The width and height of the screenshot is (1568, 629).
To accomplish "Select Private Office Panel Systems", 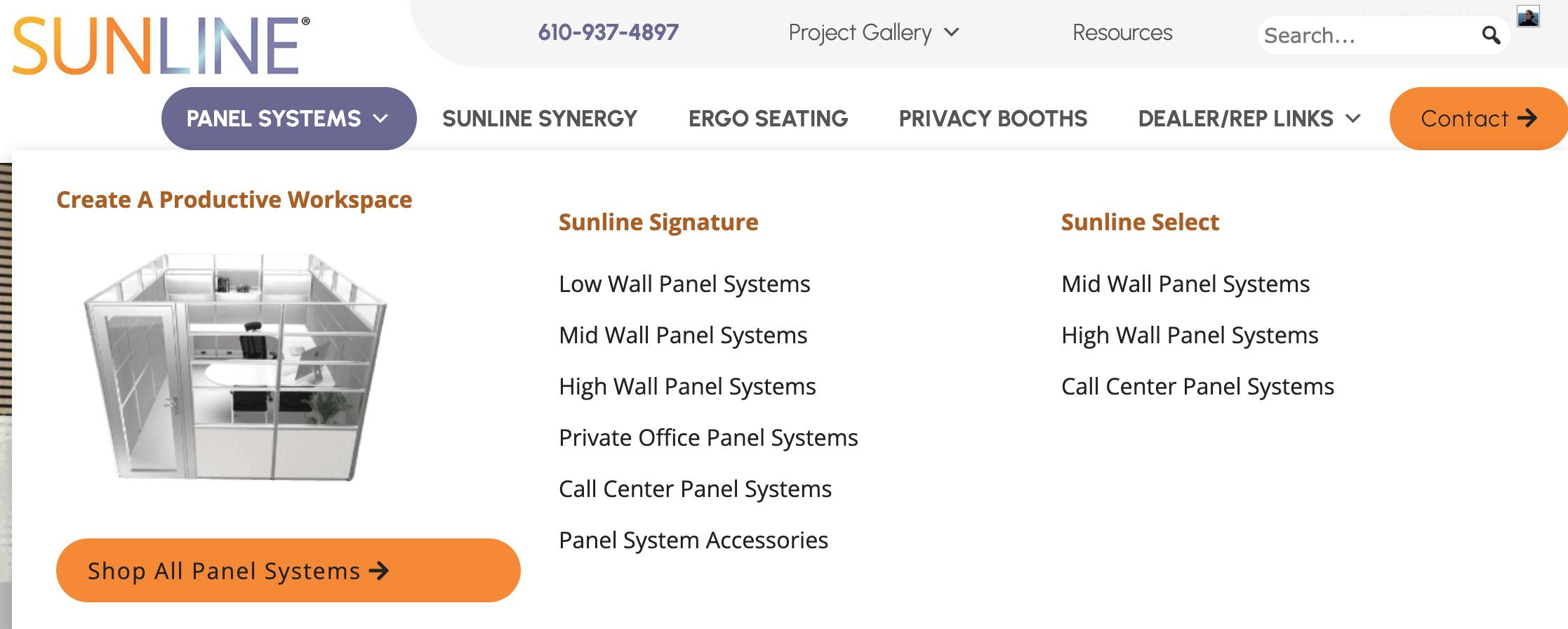I will tap(708, 437).
